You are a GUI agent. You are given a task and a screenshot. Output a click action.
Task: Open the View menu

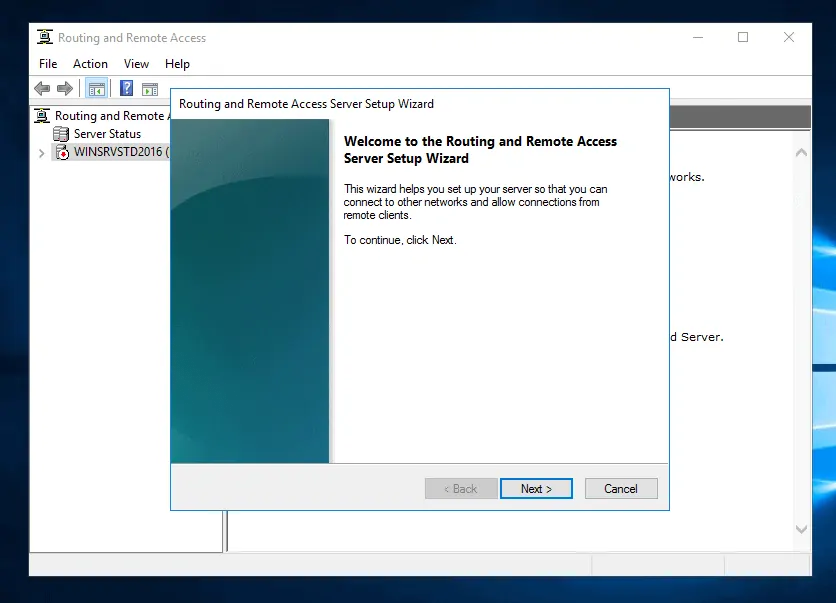pos(136,64)
